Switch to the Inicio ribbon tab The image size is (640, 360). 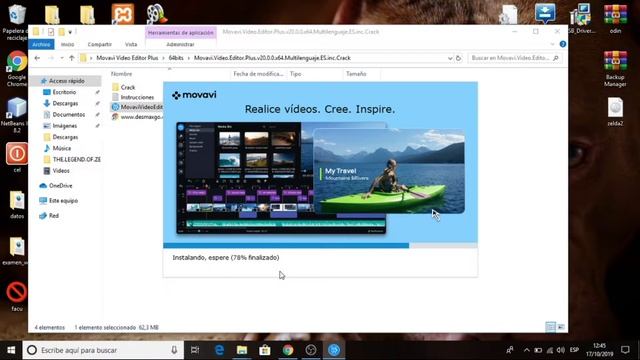[68, 44]
